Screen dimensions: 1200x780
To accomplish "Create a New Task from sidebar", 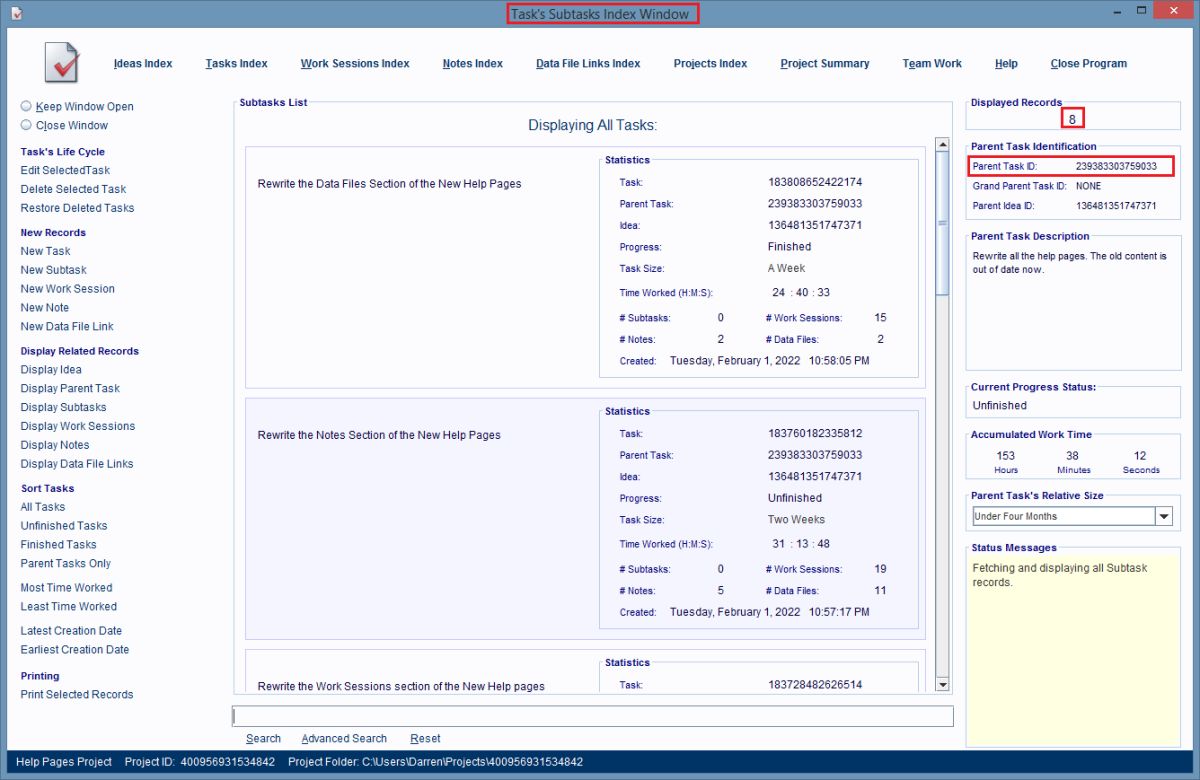I will pos(45,251).
